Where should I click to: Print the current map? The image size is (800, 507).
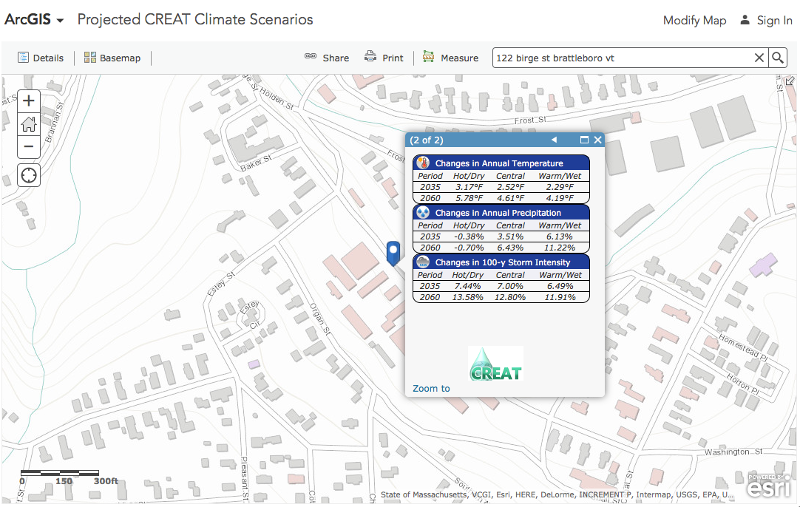[x=383, y=58]
